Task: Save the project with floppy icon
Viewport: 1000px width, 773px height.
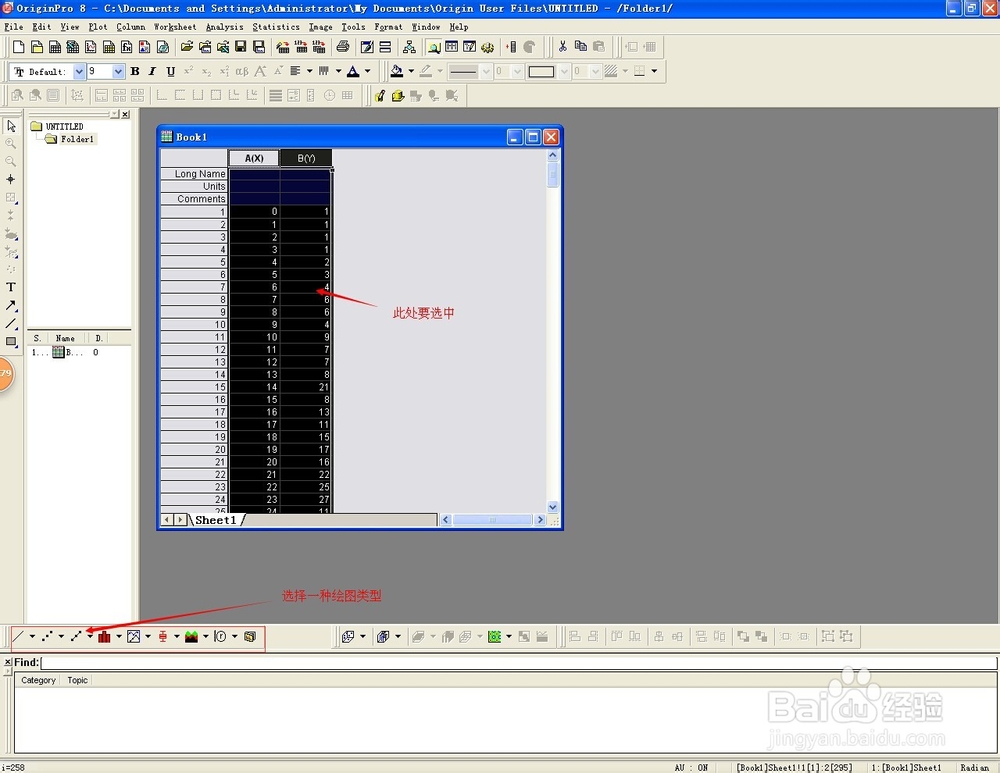Action: pyautogui.click(x=240, y=47)
